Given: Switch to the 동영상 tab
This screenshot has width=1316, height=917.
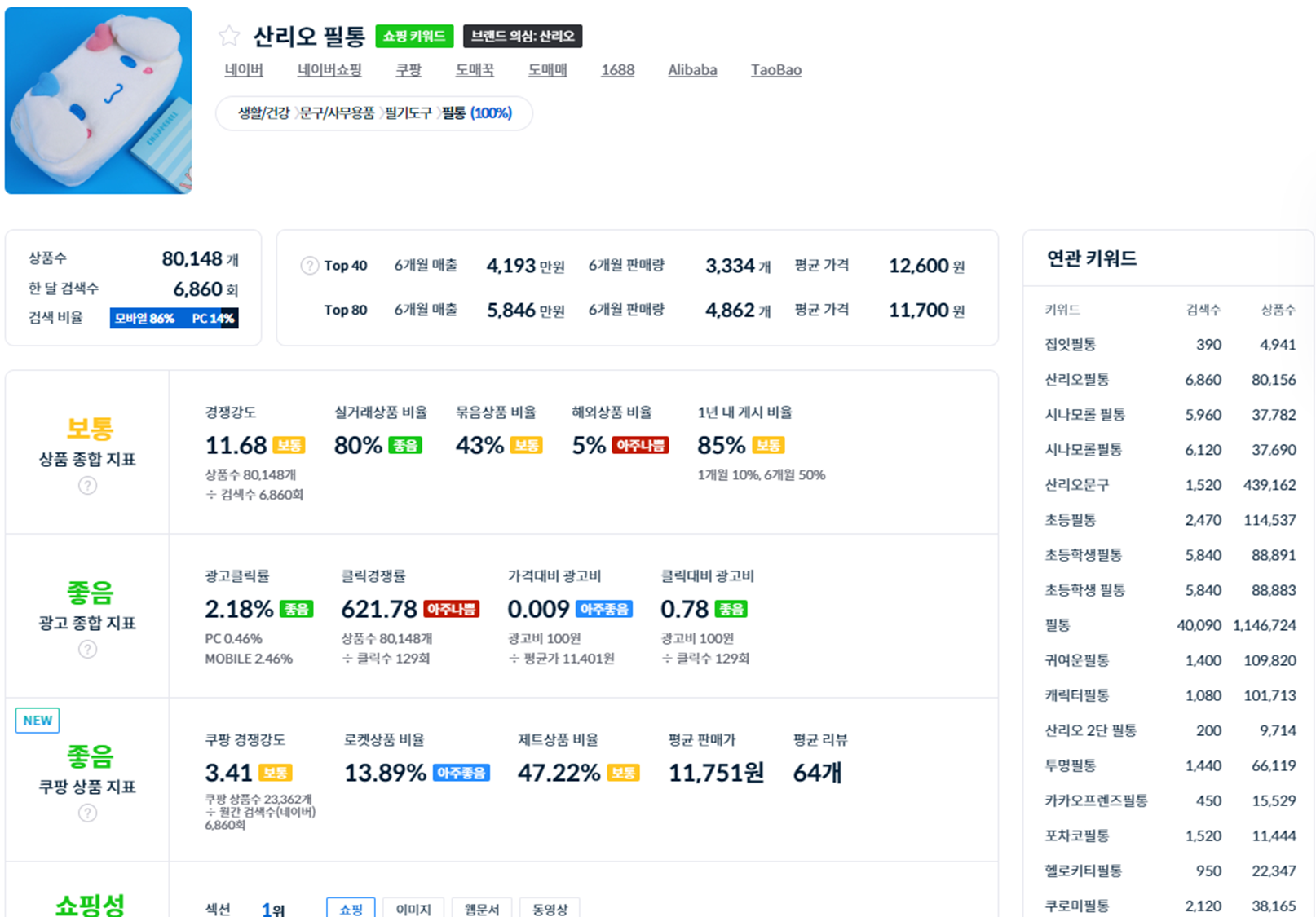Looking at the screenshot, I should [550, 908].
